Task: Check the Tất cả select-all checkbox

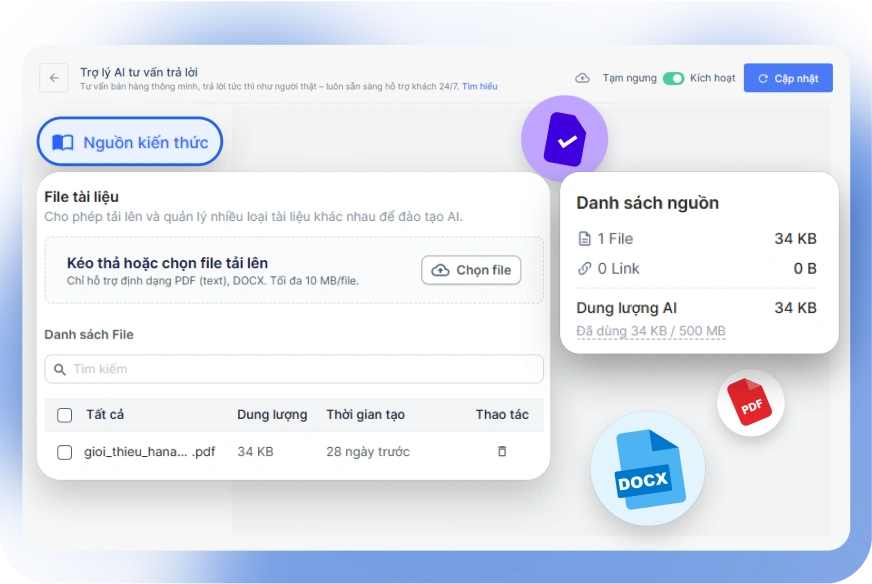Action: 65,415
